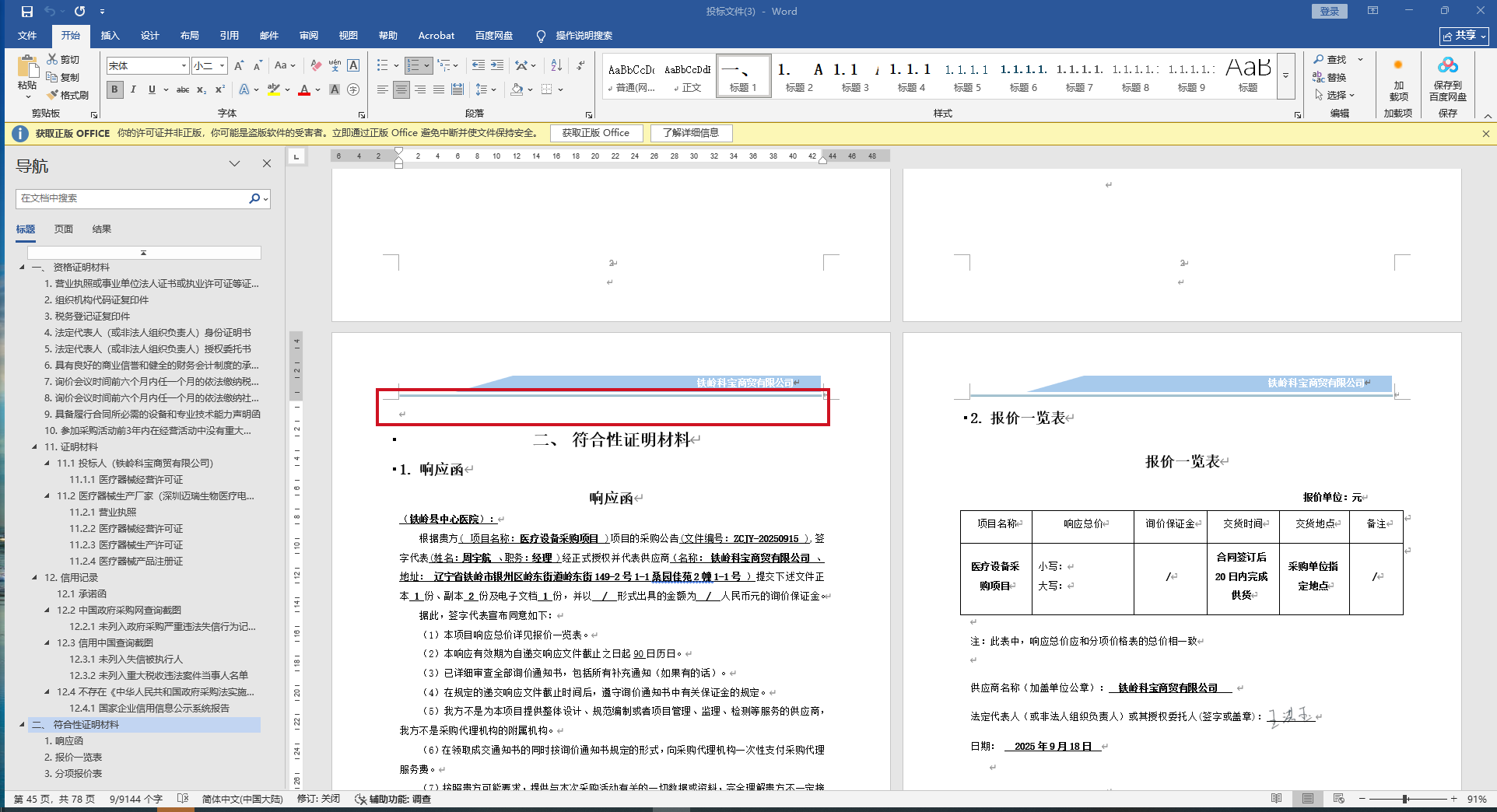Screen dimensions: 1497x812
Task: Toggle 修订 track changes in the status bar
Action: click(319, 799)
